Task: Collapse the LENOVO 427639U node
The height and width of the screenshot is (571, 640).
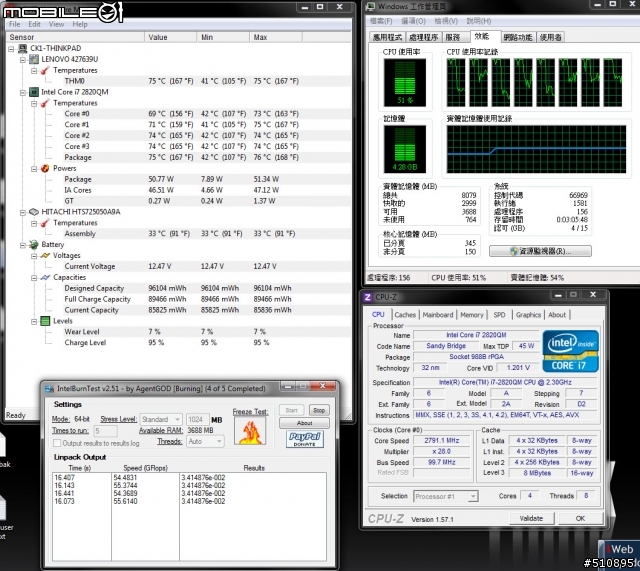Action: pos(23,60)
